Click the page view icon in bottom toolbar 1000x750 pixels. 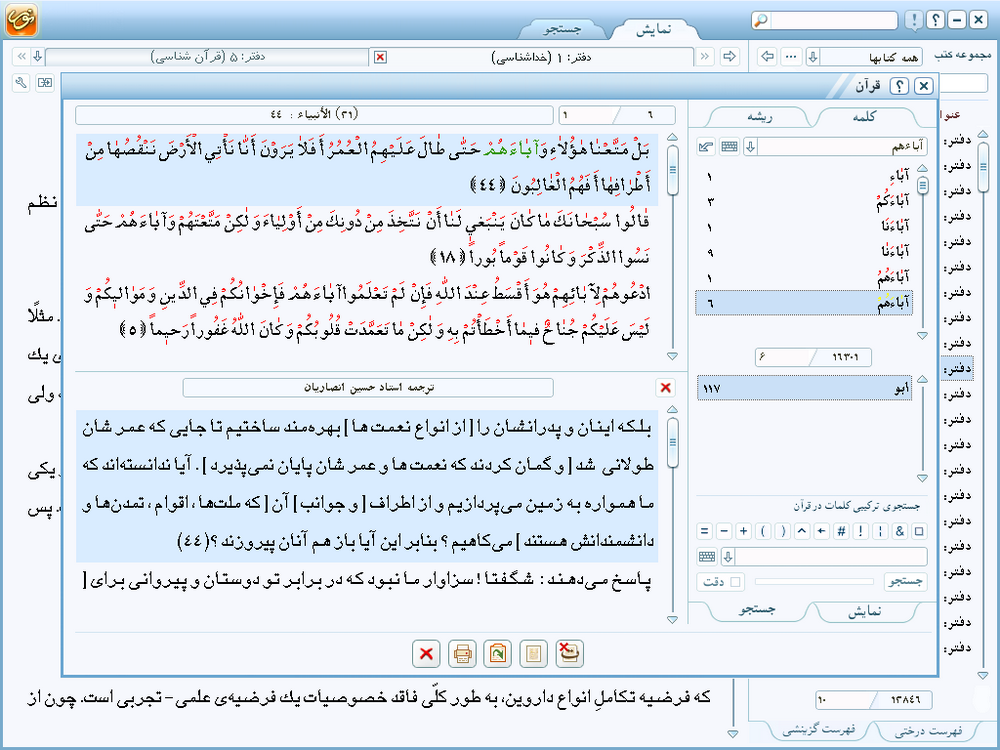533,654
